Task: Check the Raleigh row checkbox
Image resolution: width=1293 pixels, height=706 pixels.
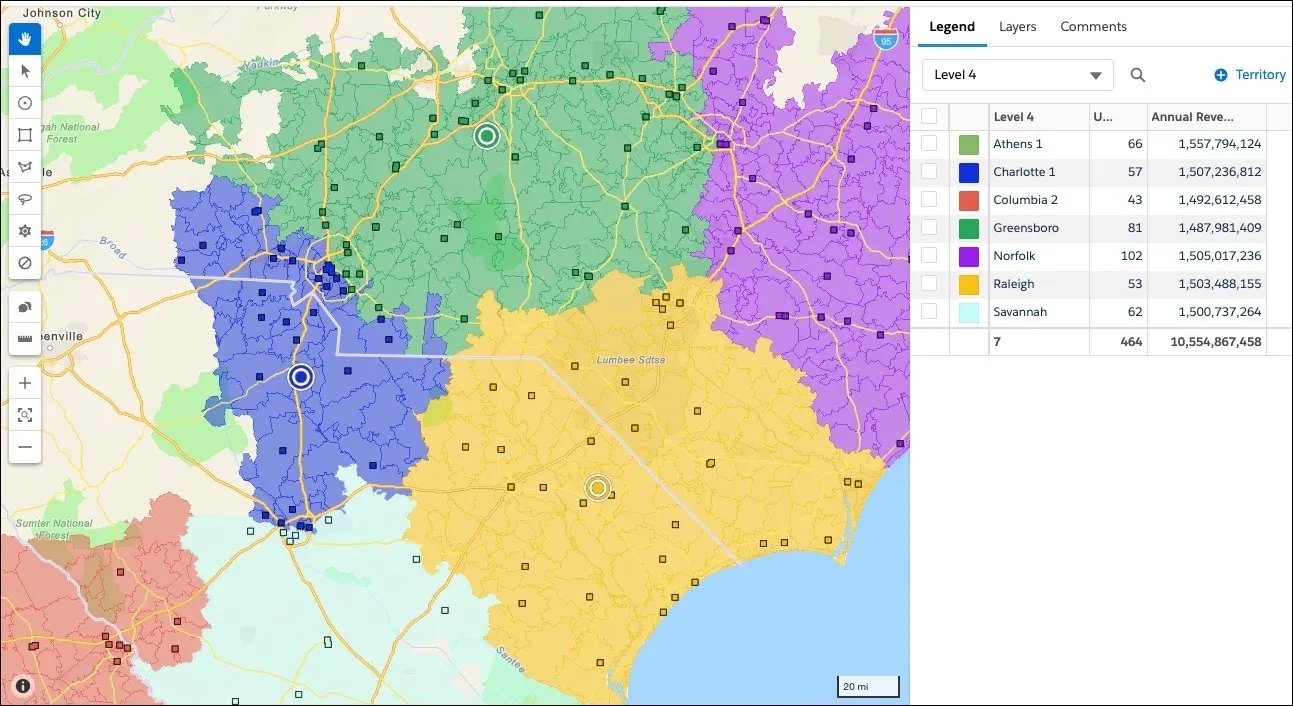Action: 929,284
